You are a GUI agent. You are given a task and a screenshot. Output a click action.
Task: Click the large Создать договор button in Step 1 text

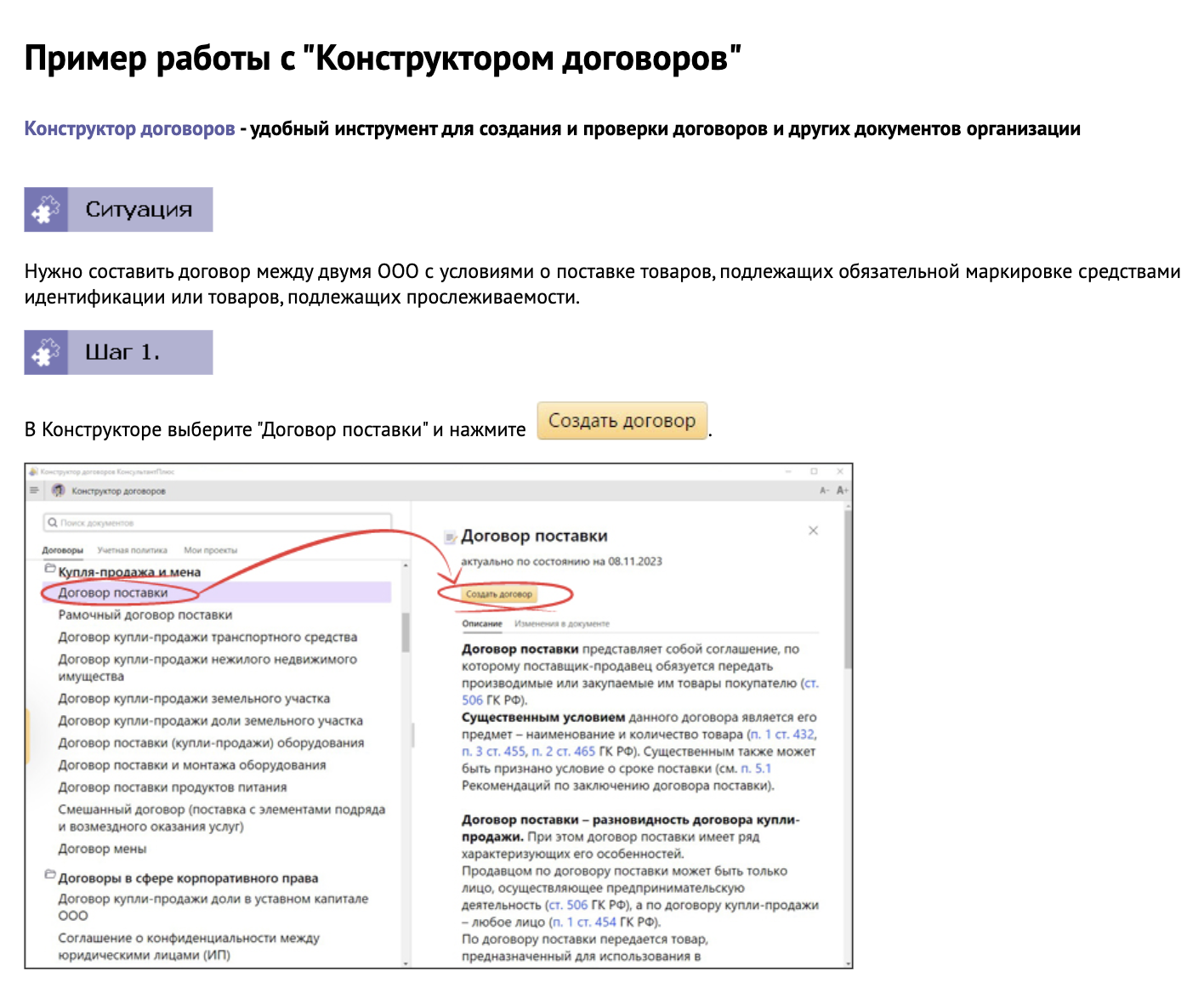tap(622, 420)
